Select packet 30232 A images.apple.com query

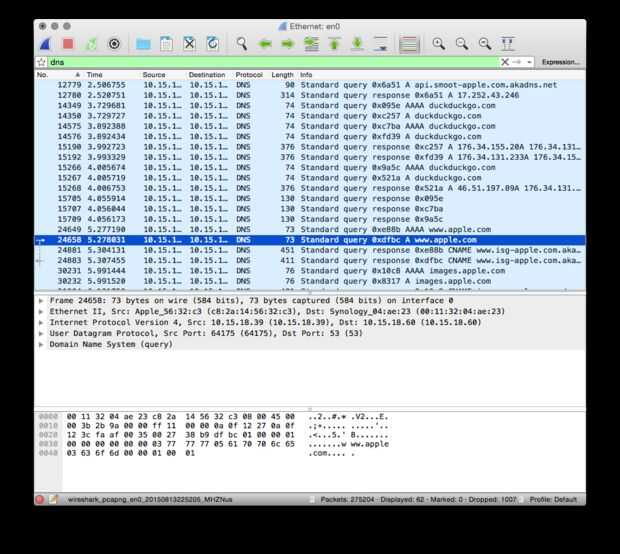(x=310, y=281)
